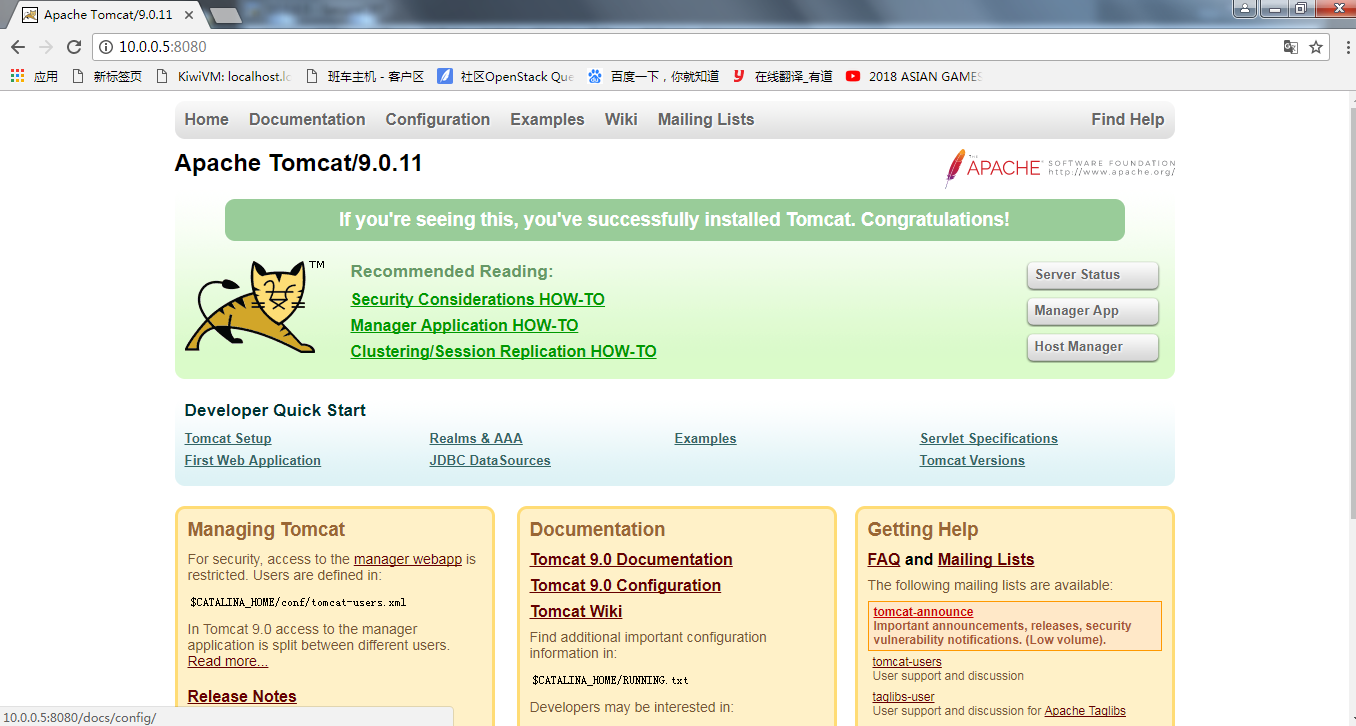Open Configuration in the Tomcat navigation
The width and height of the screenshot is (1356, 726).
(x=438, y=119)
